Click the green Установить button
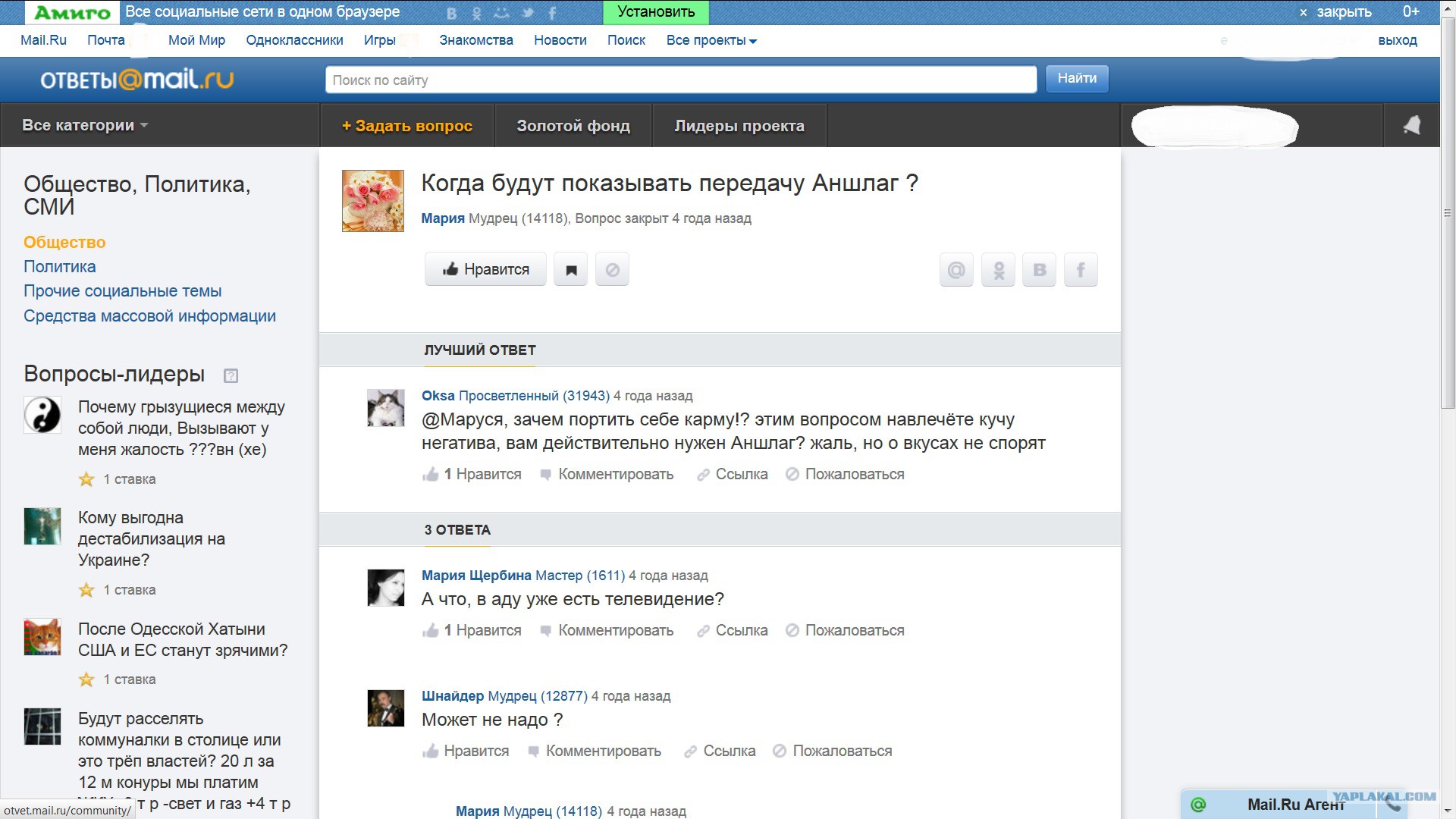Screen dimensions: 1456x819 (x=656, y=12)
